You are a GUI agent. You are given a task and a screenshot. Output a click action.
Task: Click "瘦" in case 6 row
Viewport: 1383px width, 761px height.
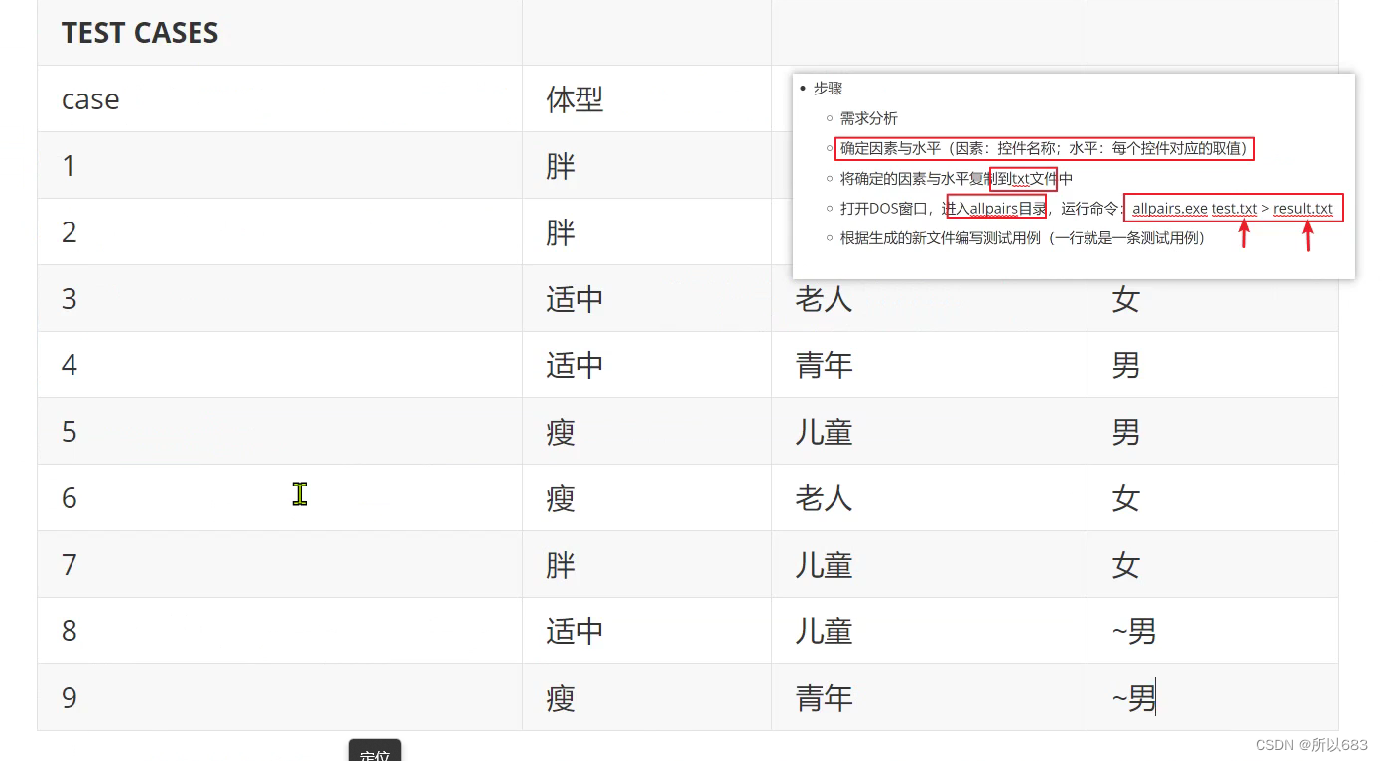click(561, 498)
